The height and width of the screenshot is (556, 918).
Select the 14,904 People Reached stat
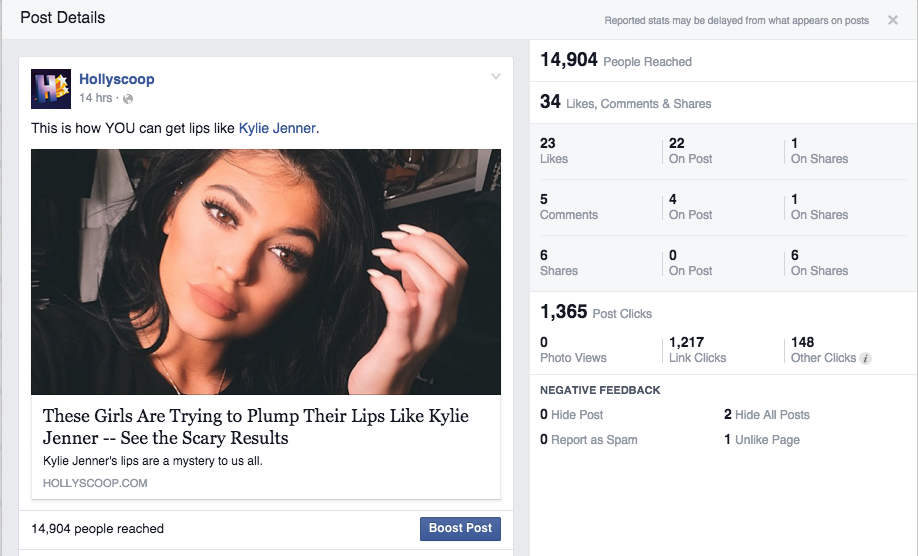[x=616, y=60]
